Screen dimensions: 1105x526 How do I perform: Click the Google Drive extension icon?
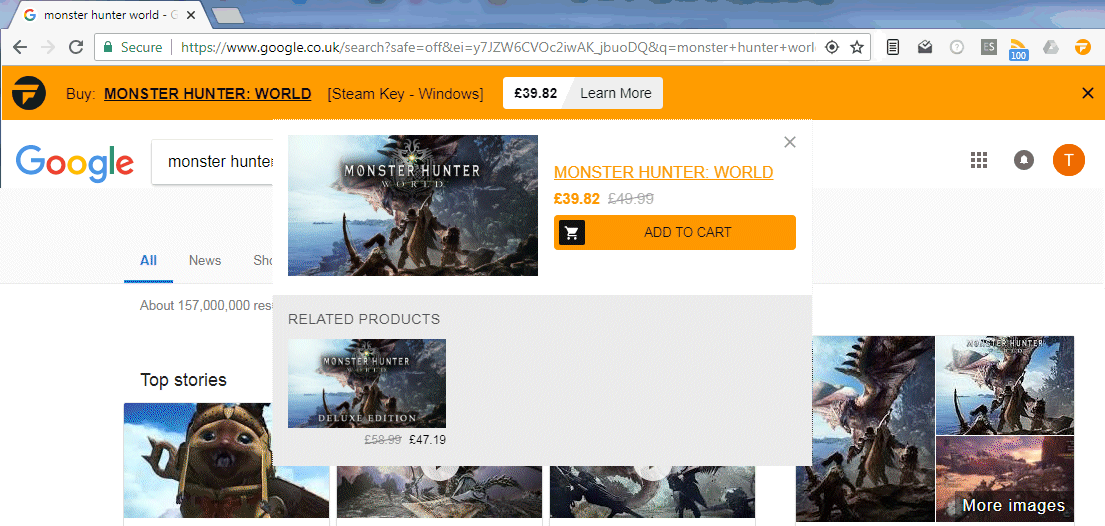[1051, 47]
